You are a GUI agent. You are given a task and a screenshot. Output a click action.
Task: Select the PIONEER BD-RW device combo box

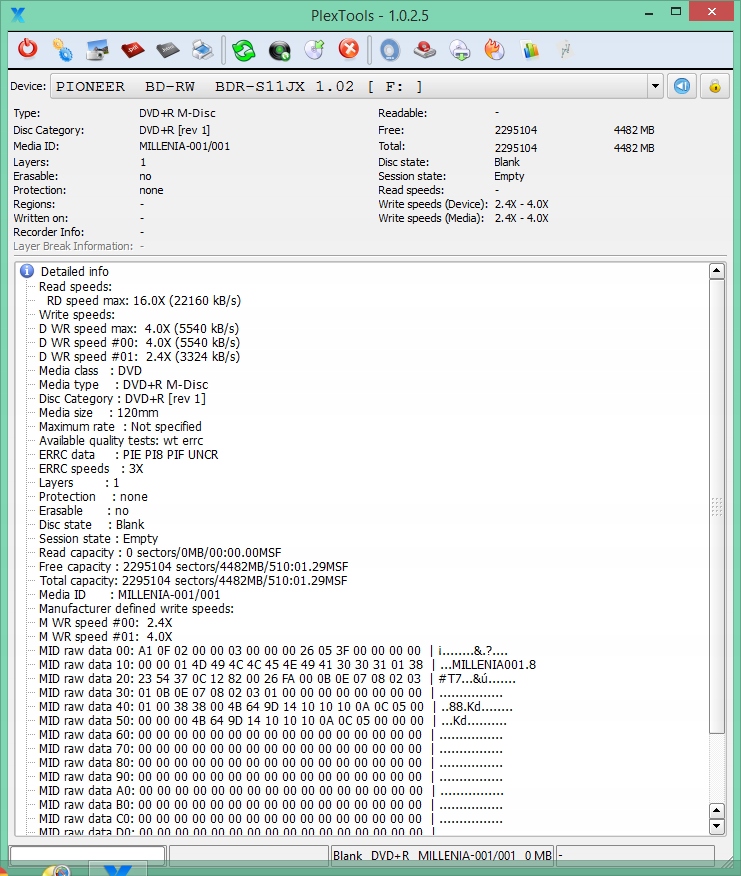click(x=348, y=86)
